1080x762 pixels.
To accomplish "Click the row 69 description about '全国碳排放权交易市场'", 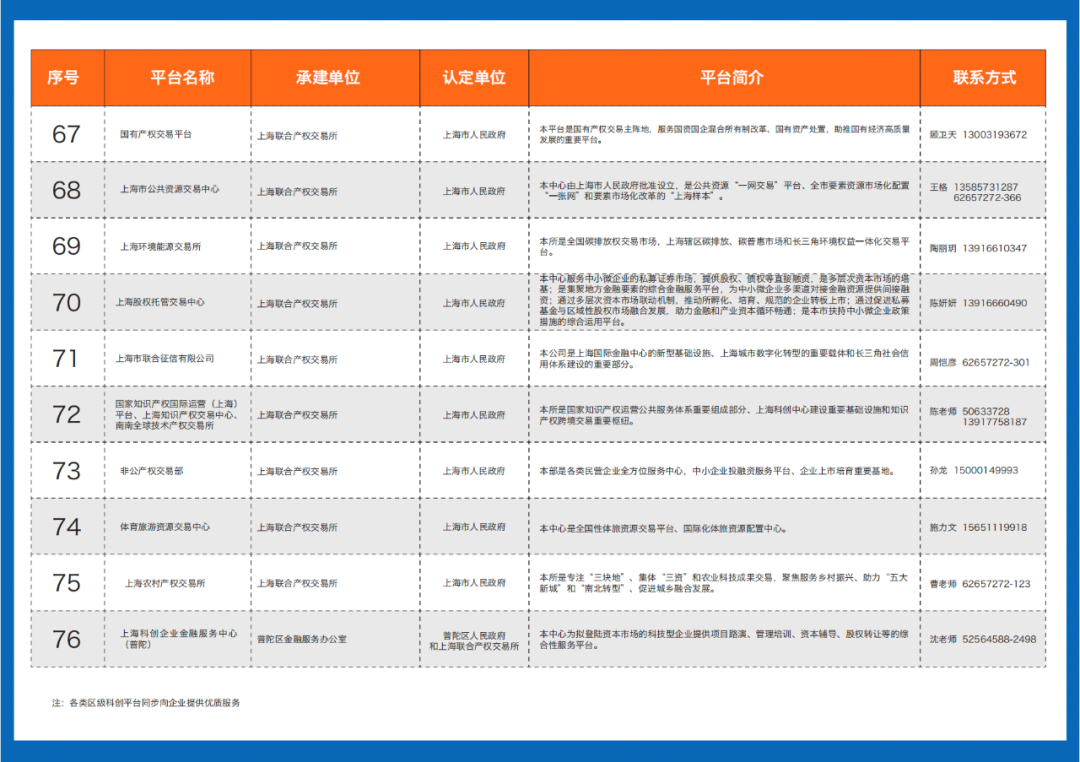I will 725,247.
